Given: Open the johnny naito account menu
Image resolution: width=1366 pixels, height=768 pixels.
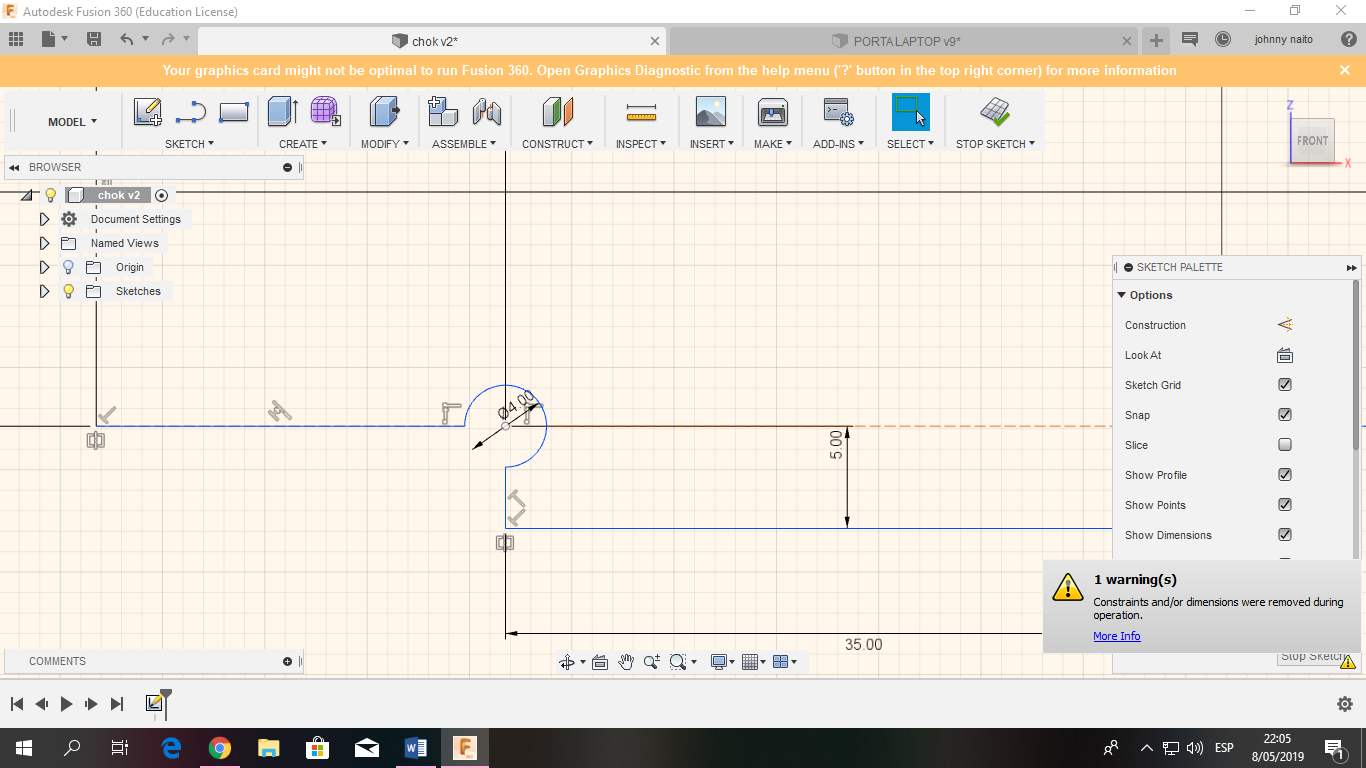Looking at the screenshot, I should tap(1284, 39).
